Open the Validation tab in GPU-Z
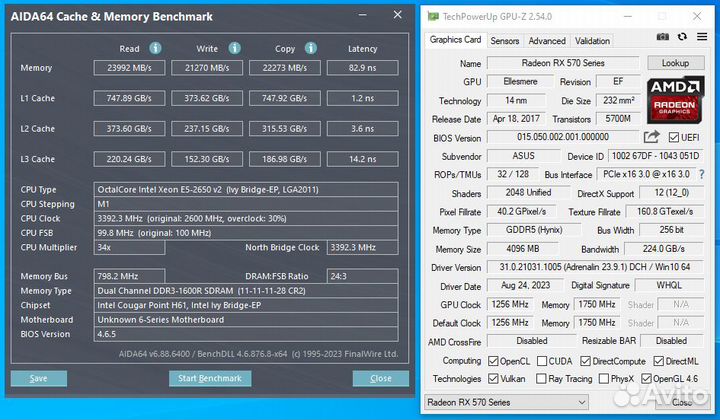720x420 pixels. pos(592,41)
